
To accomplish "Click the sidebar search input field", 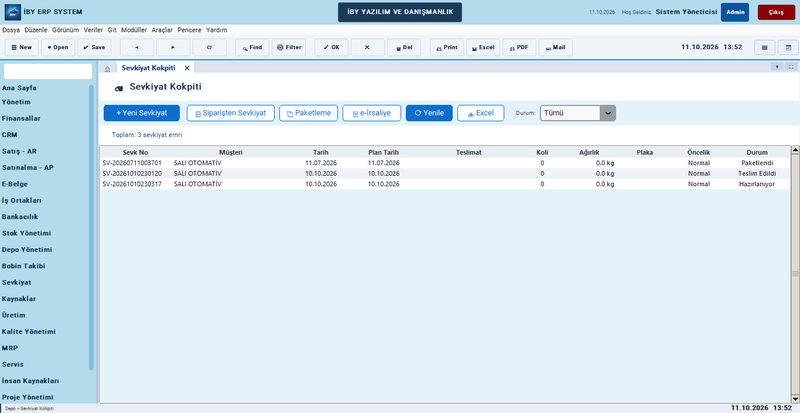I will [48, 71].
